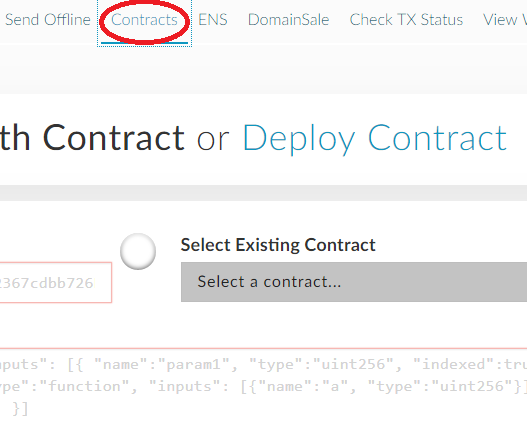Click the round gray circle beside Select Existing Contract
The image size is (527, 429).
[138, 251]
